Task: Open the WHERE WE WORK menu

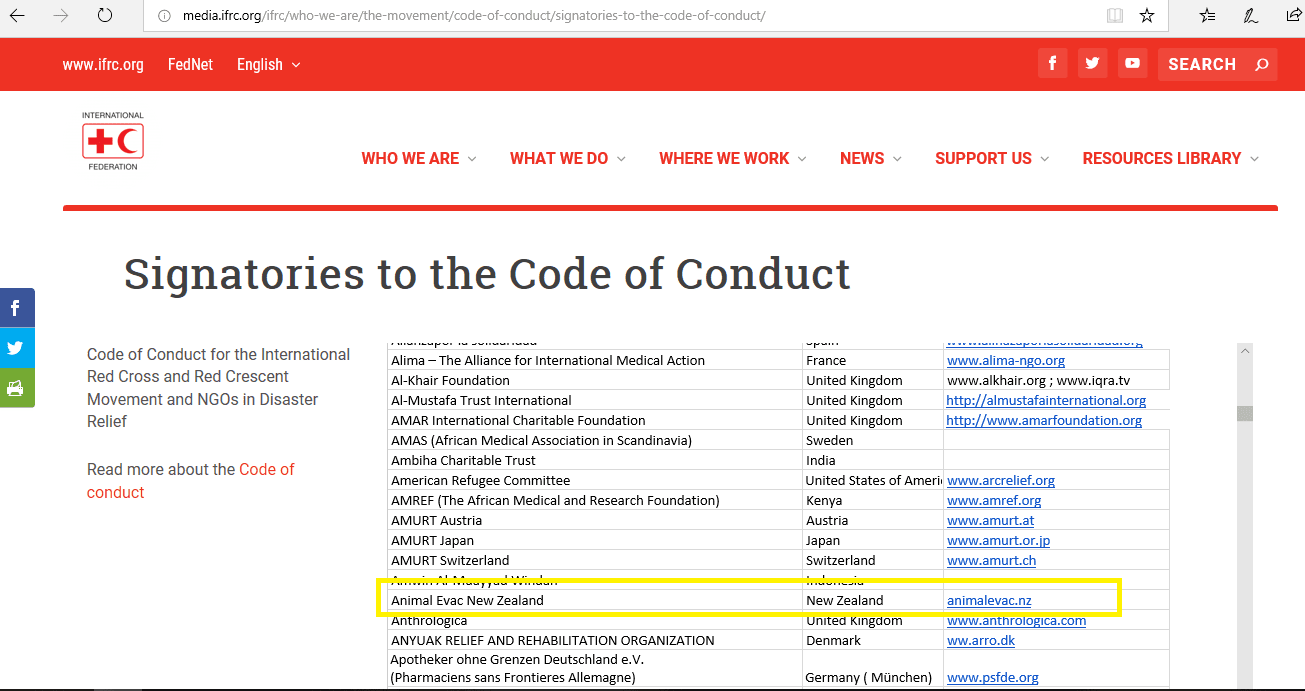Action: pos(733,158)
